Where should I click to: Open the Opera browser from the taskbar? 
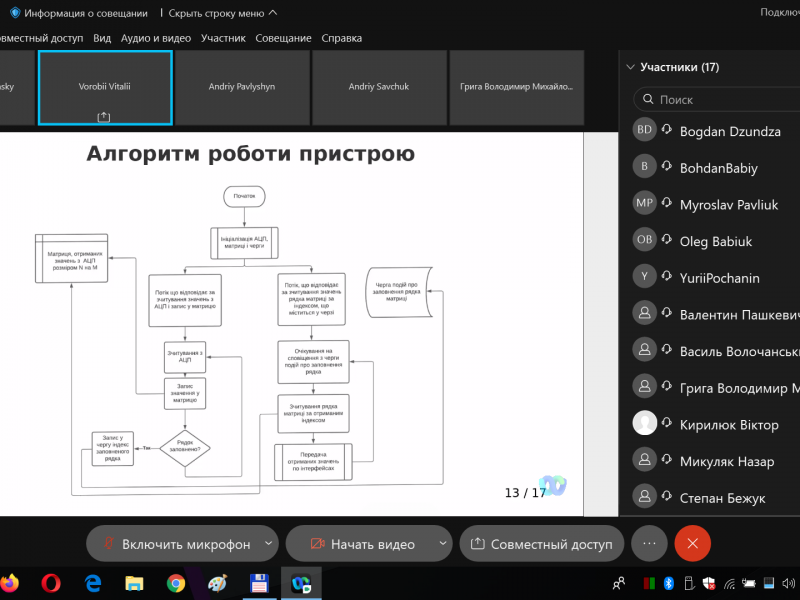[x=52, y=582]
